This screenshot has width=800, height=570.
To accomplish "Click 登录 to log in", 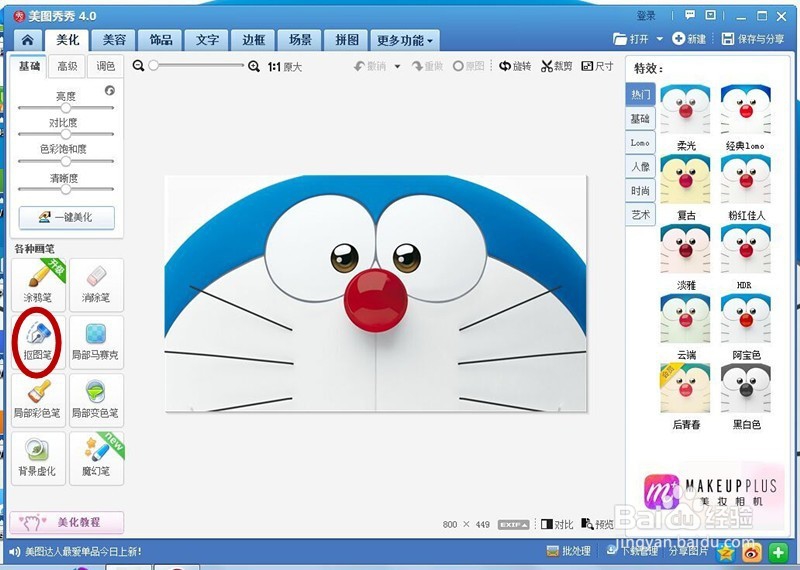I will [x=645, y=15].
